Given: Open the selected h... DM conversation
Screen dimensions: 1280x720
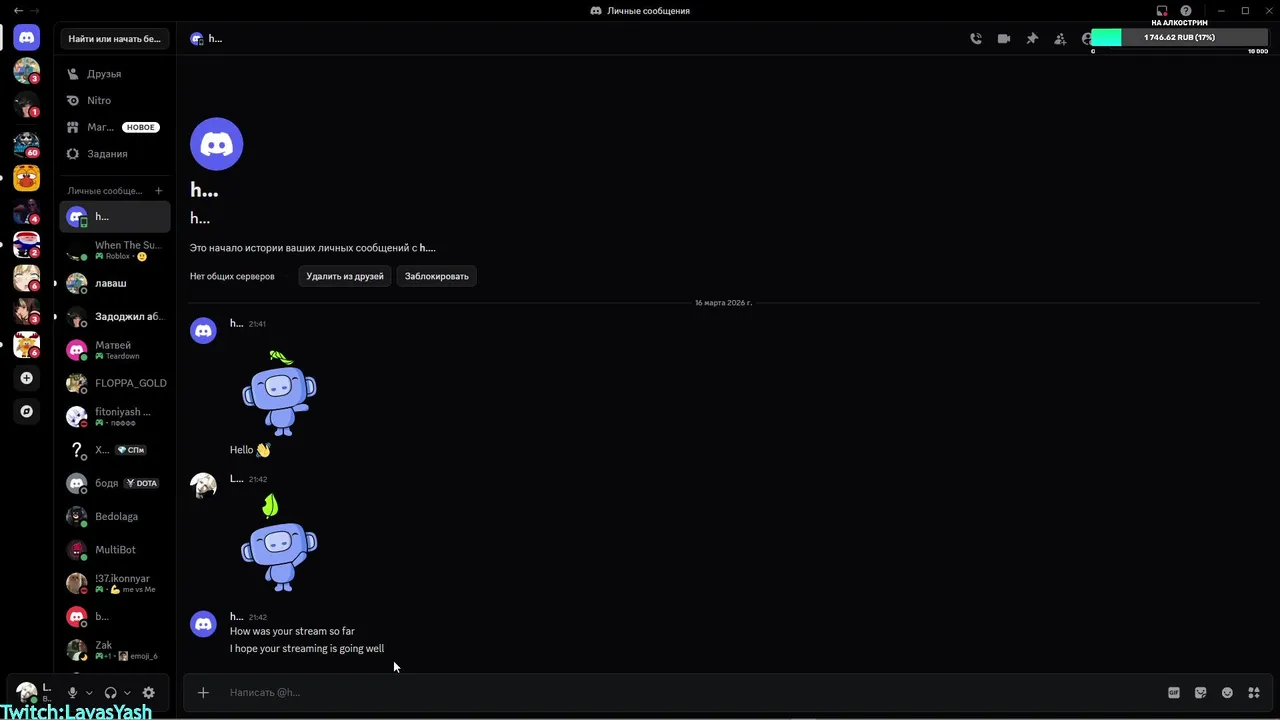Looking at the screenshot, I should click(115, 216).
